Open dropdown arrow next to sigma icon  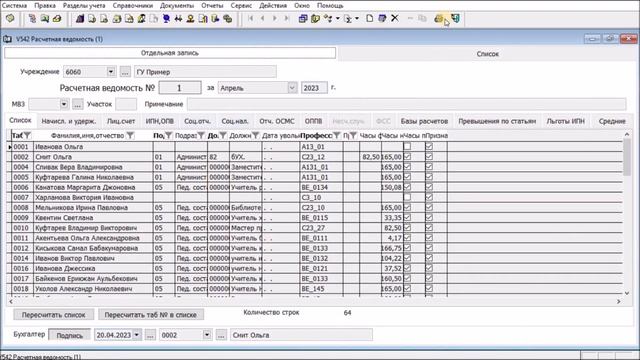point(357,19)
